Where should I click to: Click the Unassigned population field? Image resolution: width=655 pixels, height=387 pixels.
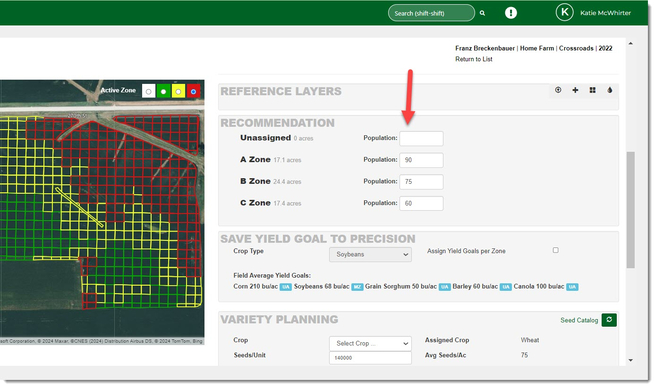pos(421,138)
